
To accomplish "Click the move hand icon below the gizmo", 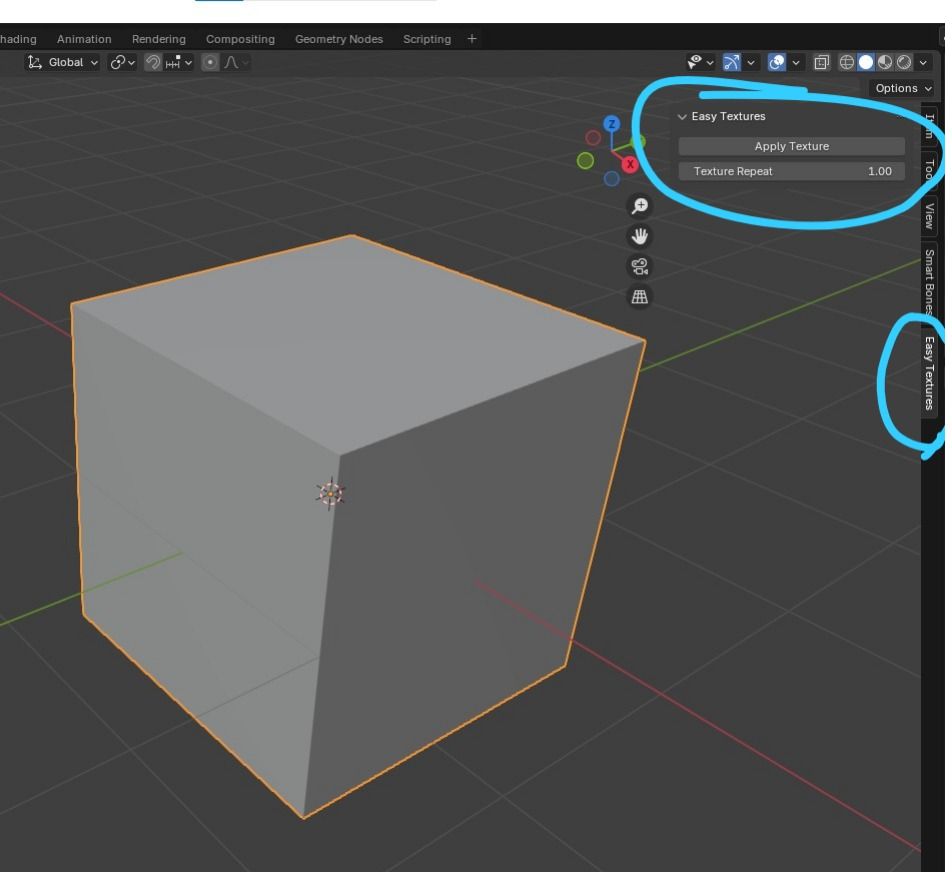I will click(639, 235).
